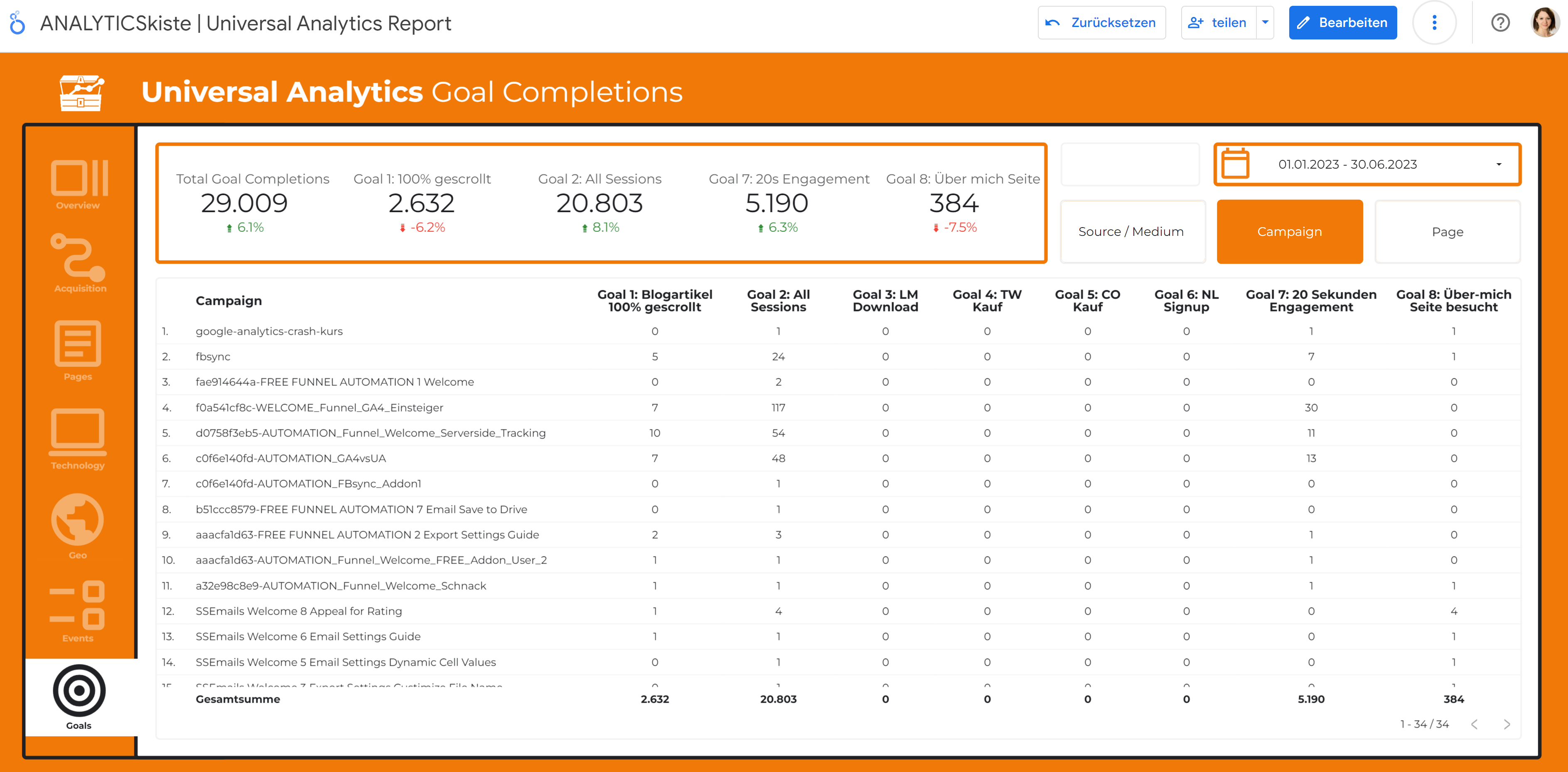Click the Bearbeiten button
This screenshot has height=772, width=1568.
click(x=1343, y=22)
